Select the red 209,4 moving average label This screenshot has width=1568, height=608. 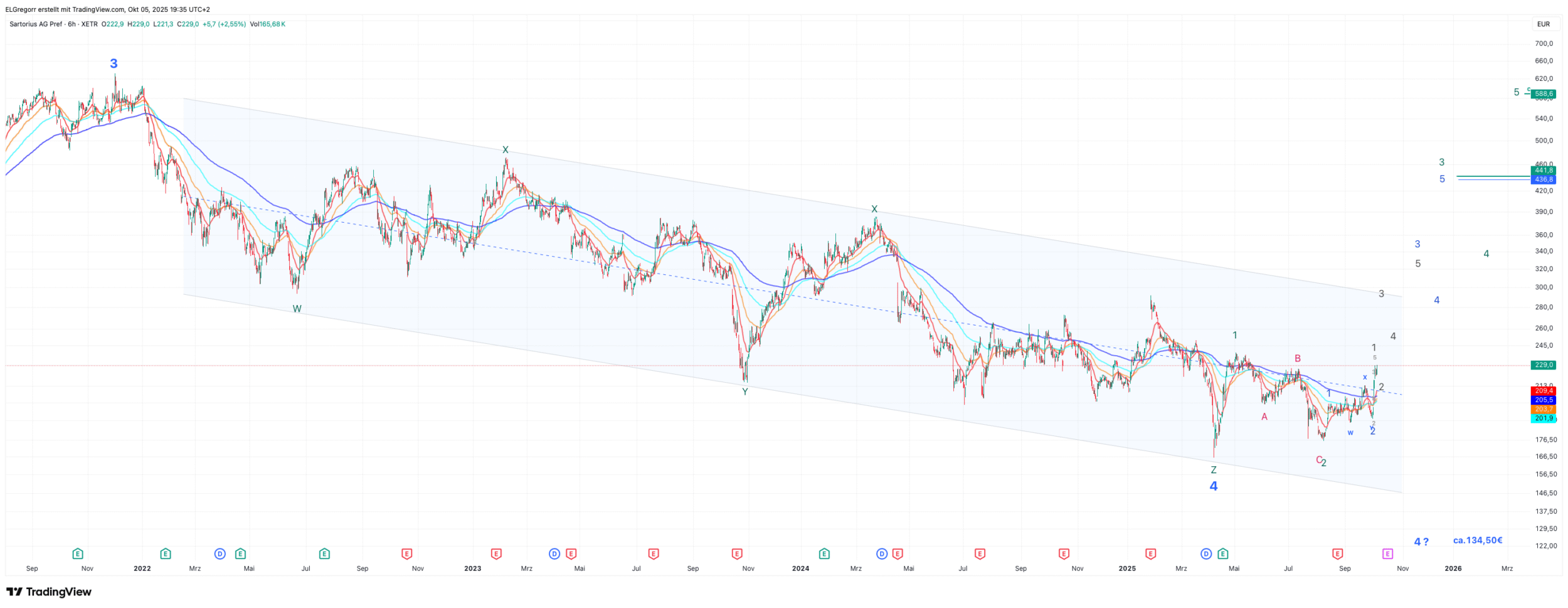click(1543, 391)
